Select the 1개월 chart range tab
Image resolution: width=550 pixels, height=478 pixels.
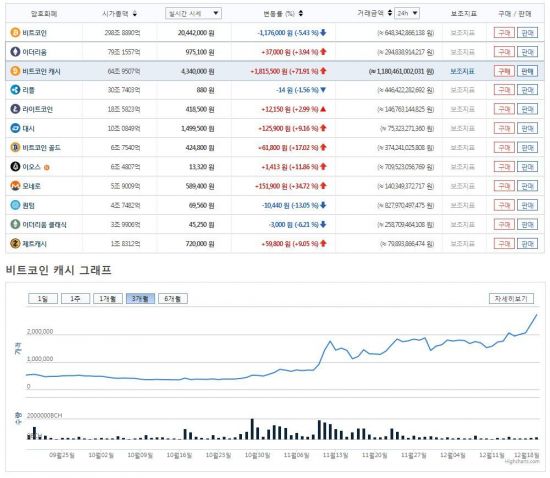[x=108, y=299]
